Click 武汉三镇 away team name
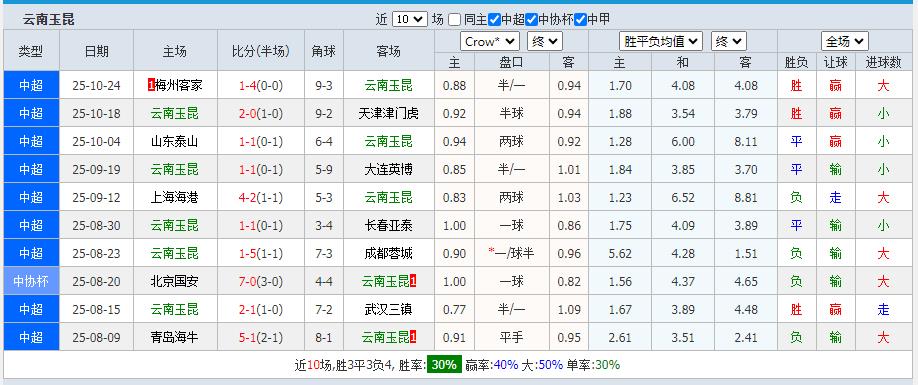 pyautogui.click(x=388, y=310)
